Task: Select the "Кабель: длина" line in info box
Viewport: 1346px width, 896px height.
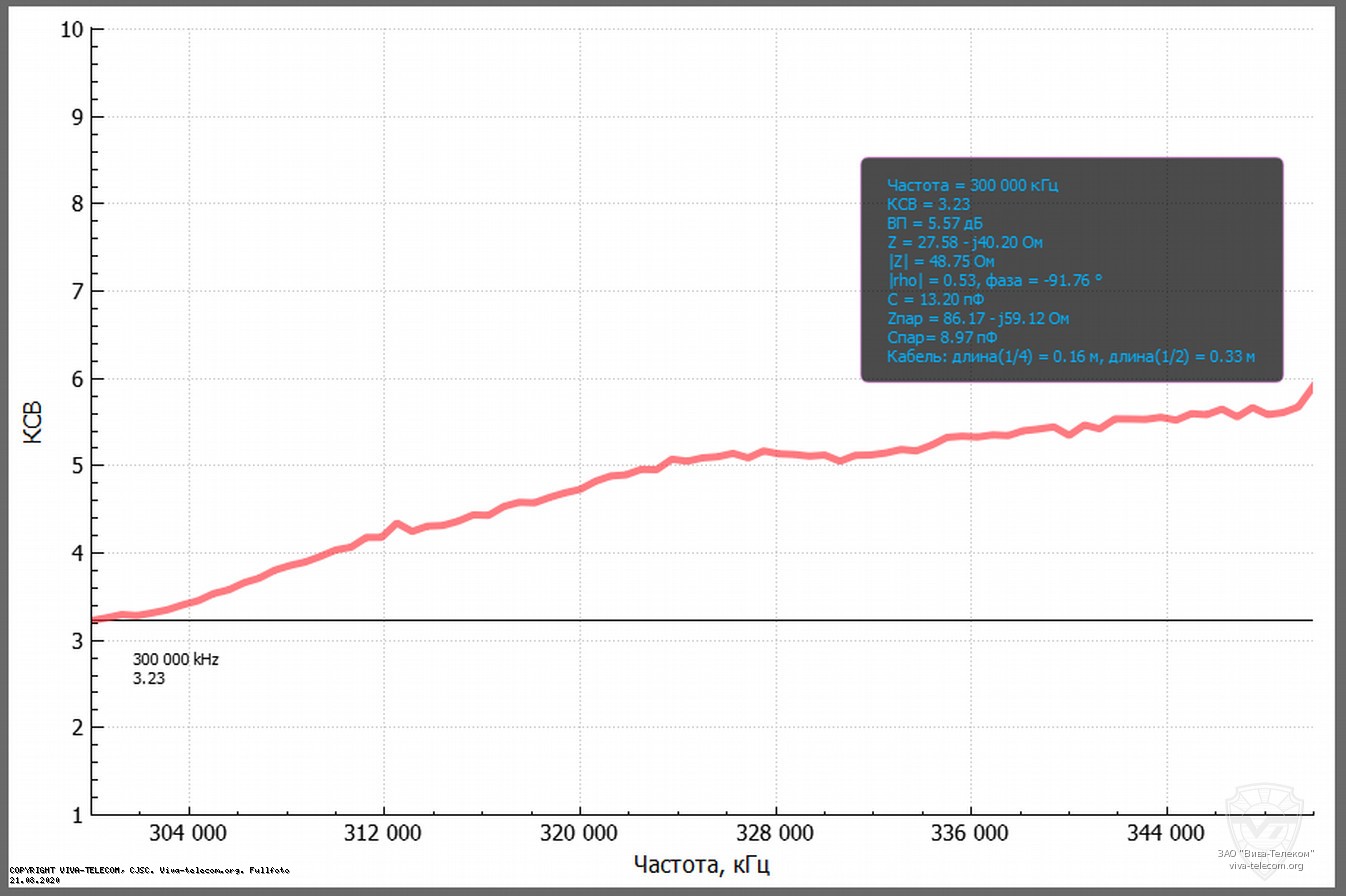Action: [1070, 356]
